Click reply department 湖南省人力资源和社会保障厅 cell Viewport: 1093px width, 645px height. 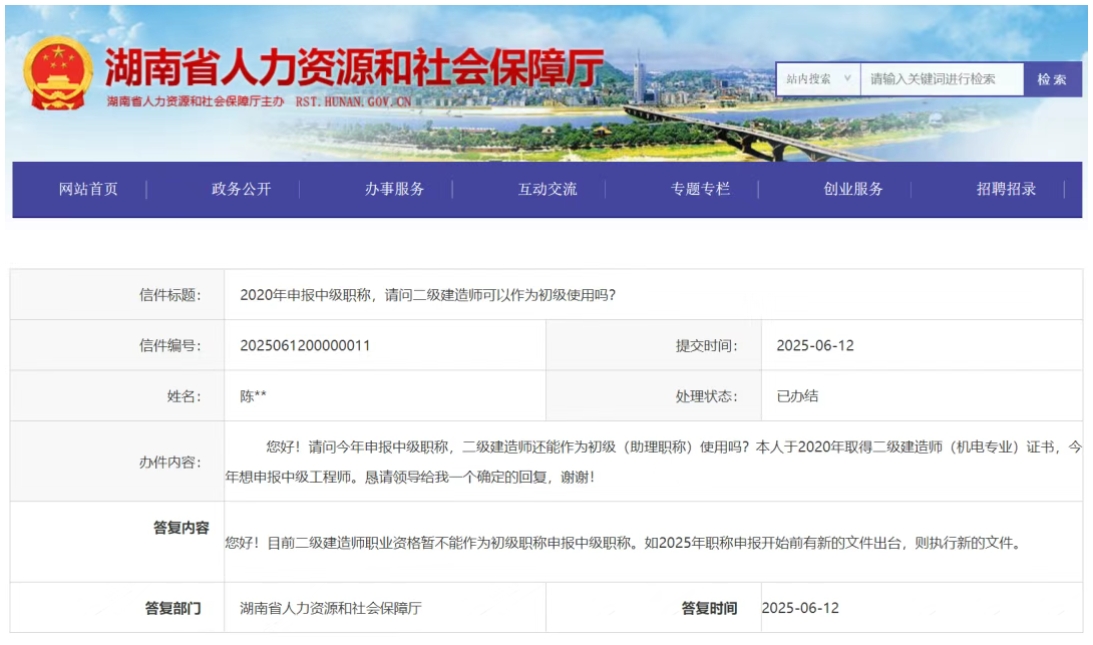click(x=330, y=608)
